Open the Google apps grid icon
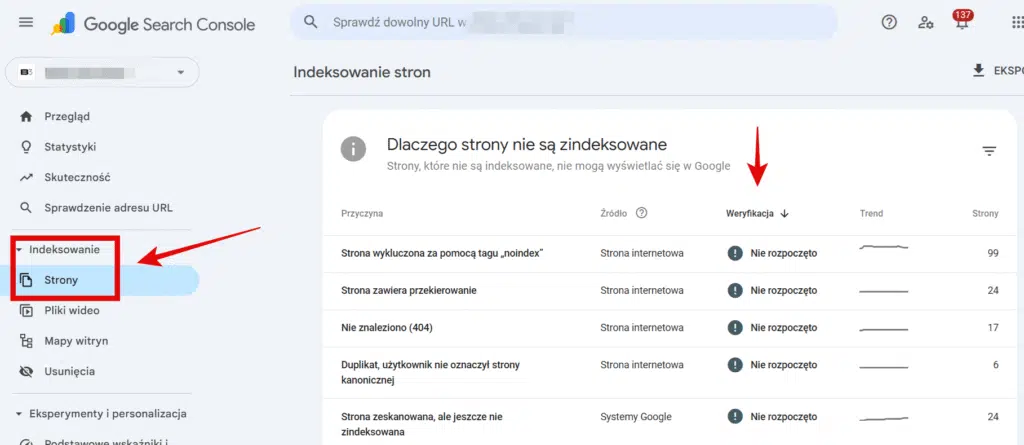The image size is (1024, 445). (x=1016, y=22)
